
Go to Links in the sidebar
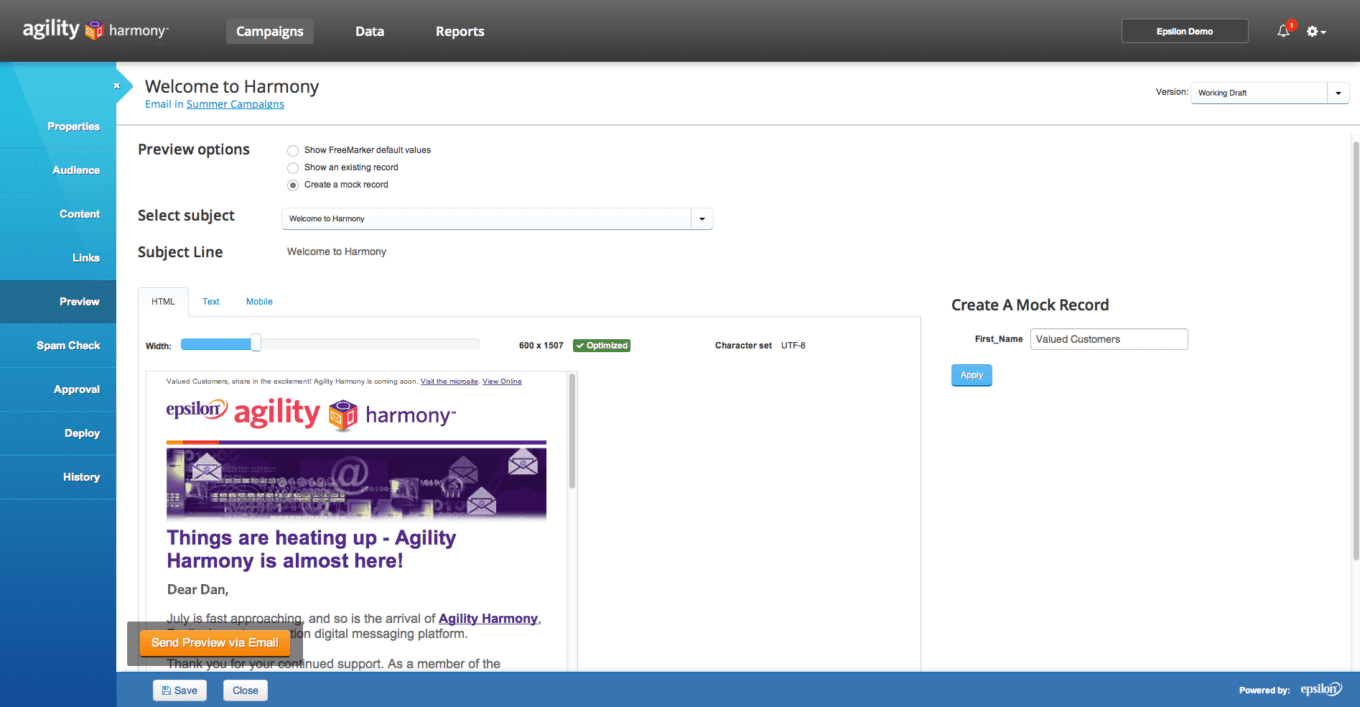[x=58, y=258]
